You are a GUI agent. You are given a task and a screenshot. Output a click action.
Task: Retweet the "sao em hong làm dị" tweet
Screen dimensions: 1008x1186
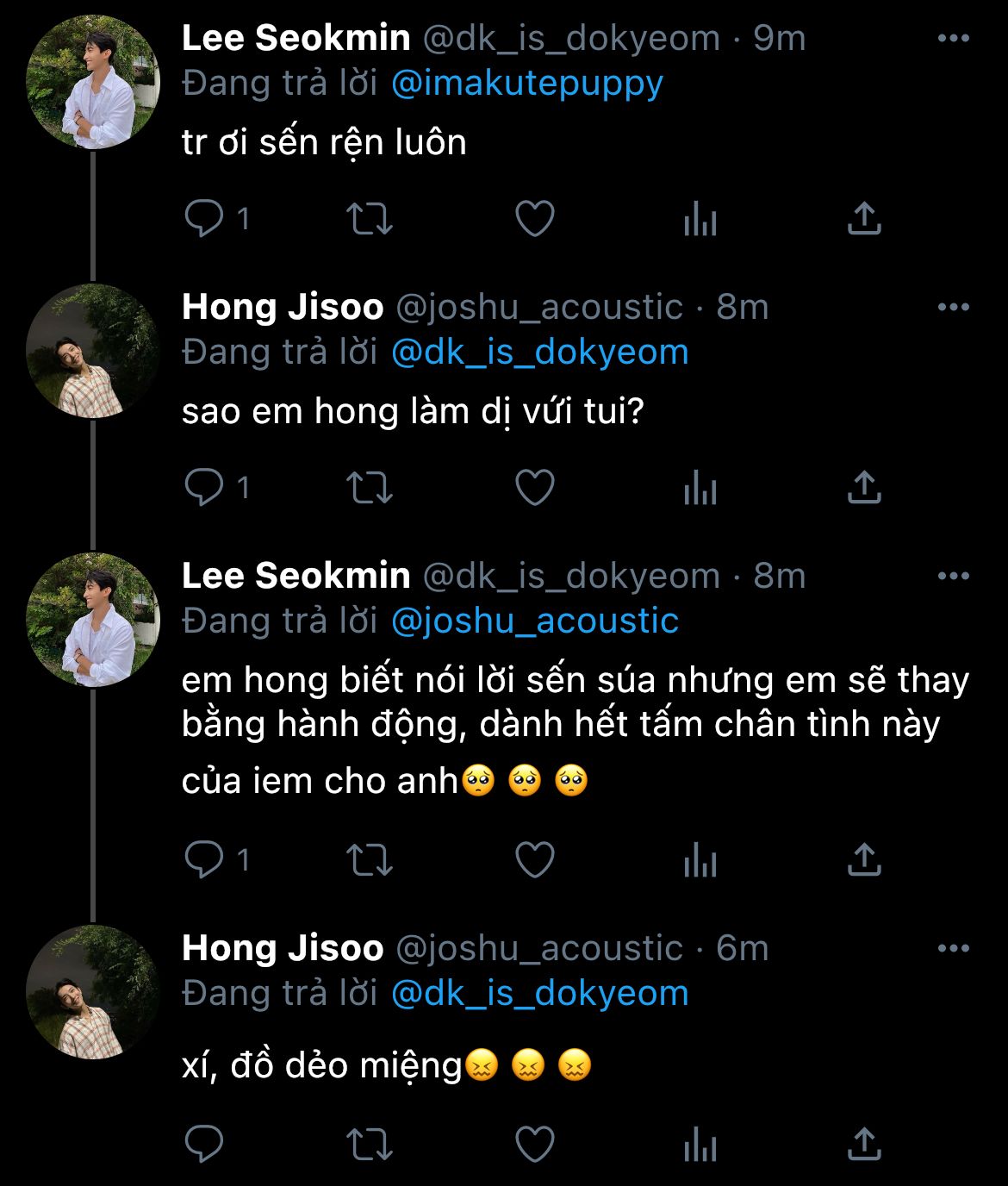[x=369, y=488]
